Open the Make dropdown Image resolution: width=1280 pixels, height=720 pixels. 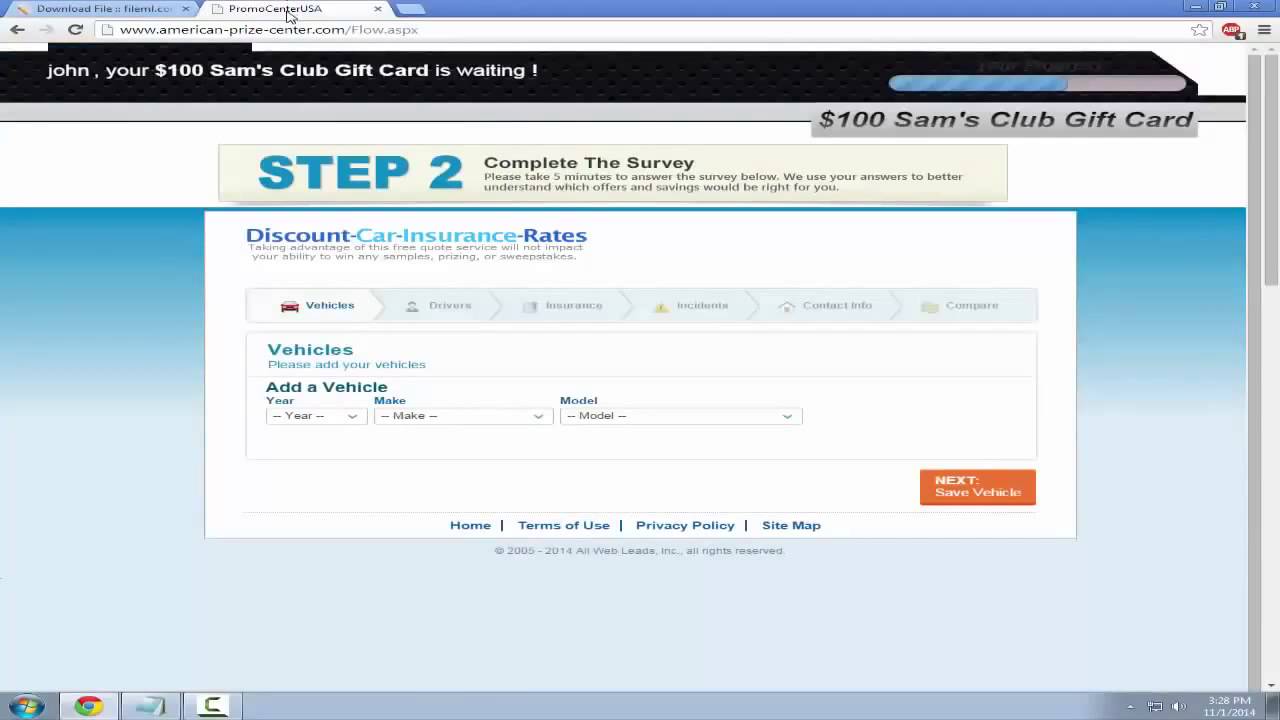(463, 416)
